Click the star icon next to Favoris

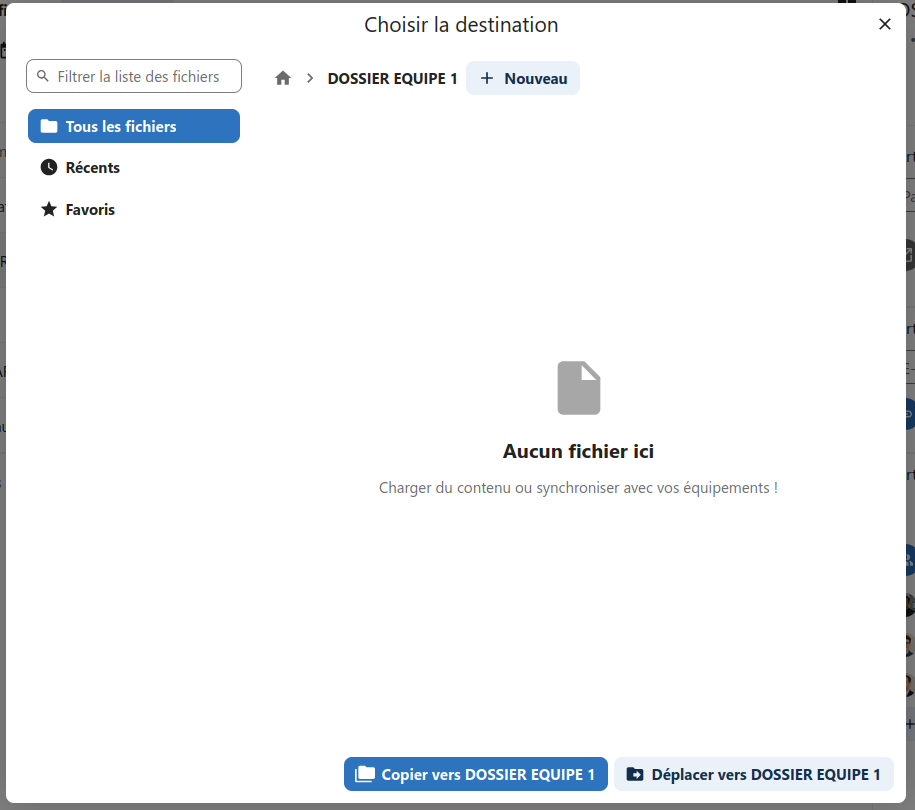[49, 210]
